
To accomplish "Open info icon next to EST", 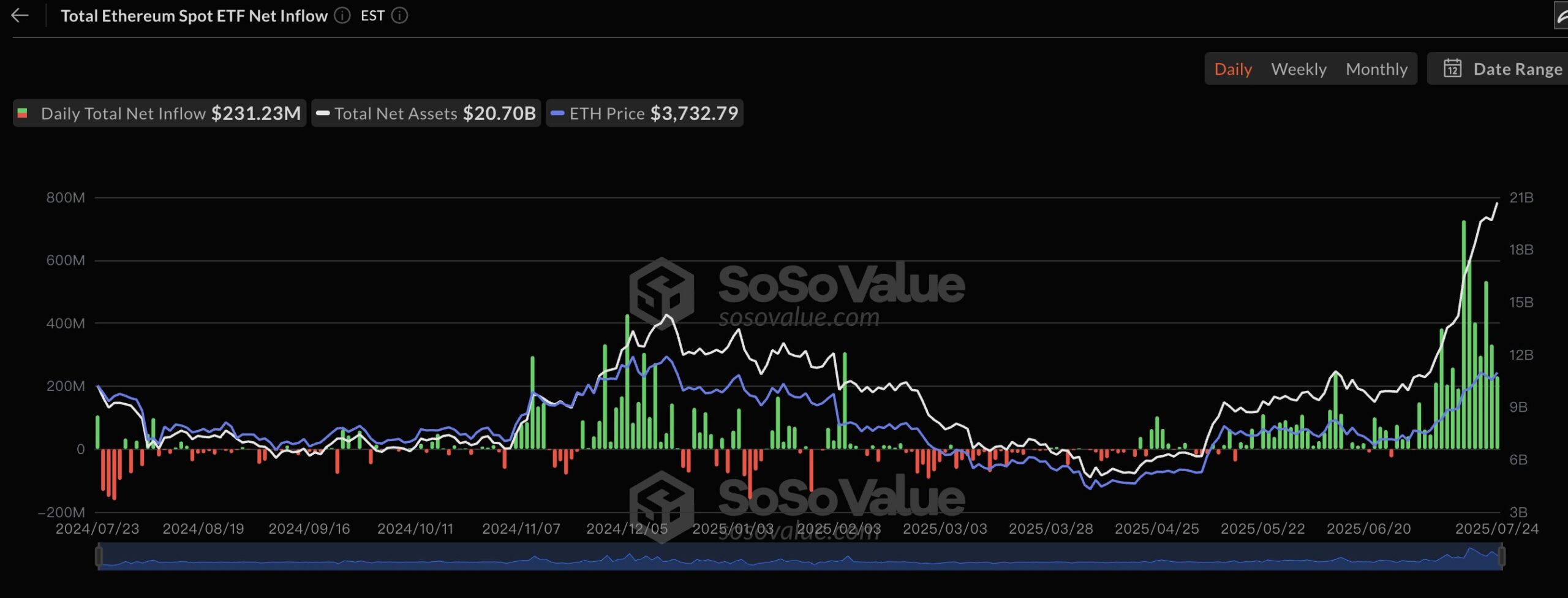I will (399, 15).
